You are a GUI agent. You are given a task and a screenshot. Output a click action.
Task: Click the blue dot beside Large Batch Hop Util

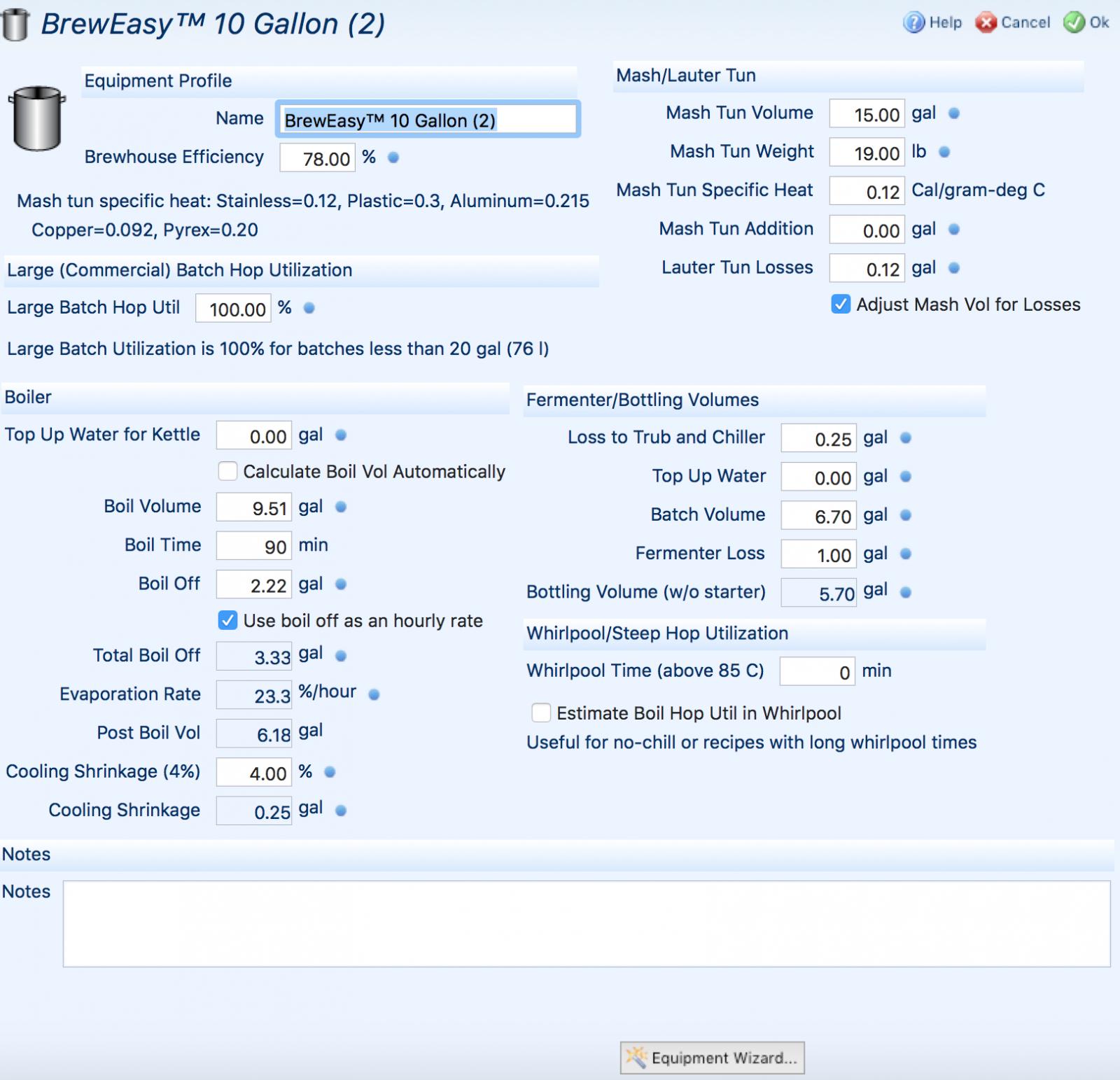point(309,308)
